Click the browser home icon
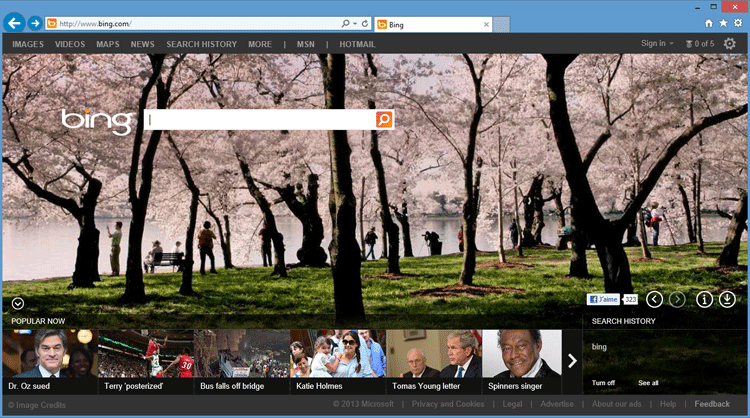 point(708,22)
